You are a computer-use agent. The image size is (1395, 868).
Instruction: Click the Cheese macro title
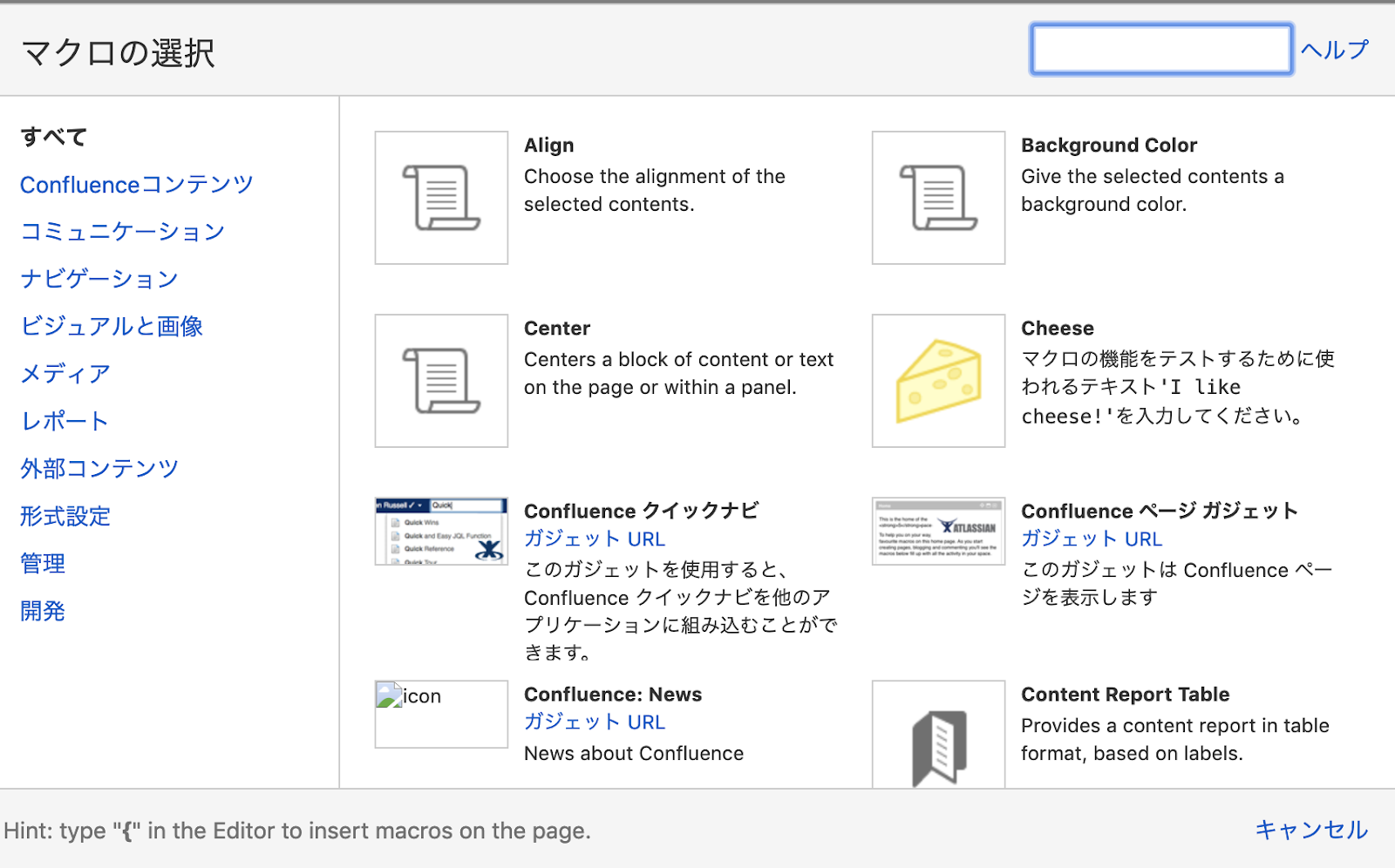[1058, 329]
